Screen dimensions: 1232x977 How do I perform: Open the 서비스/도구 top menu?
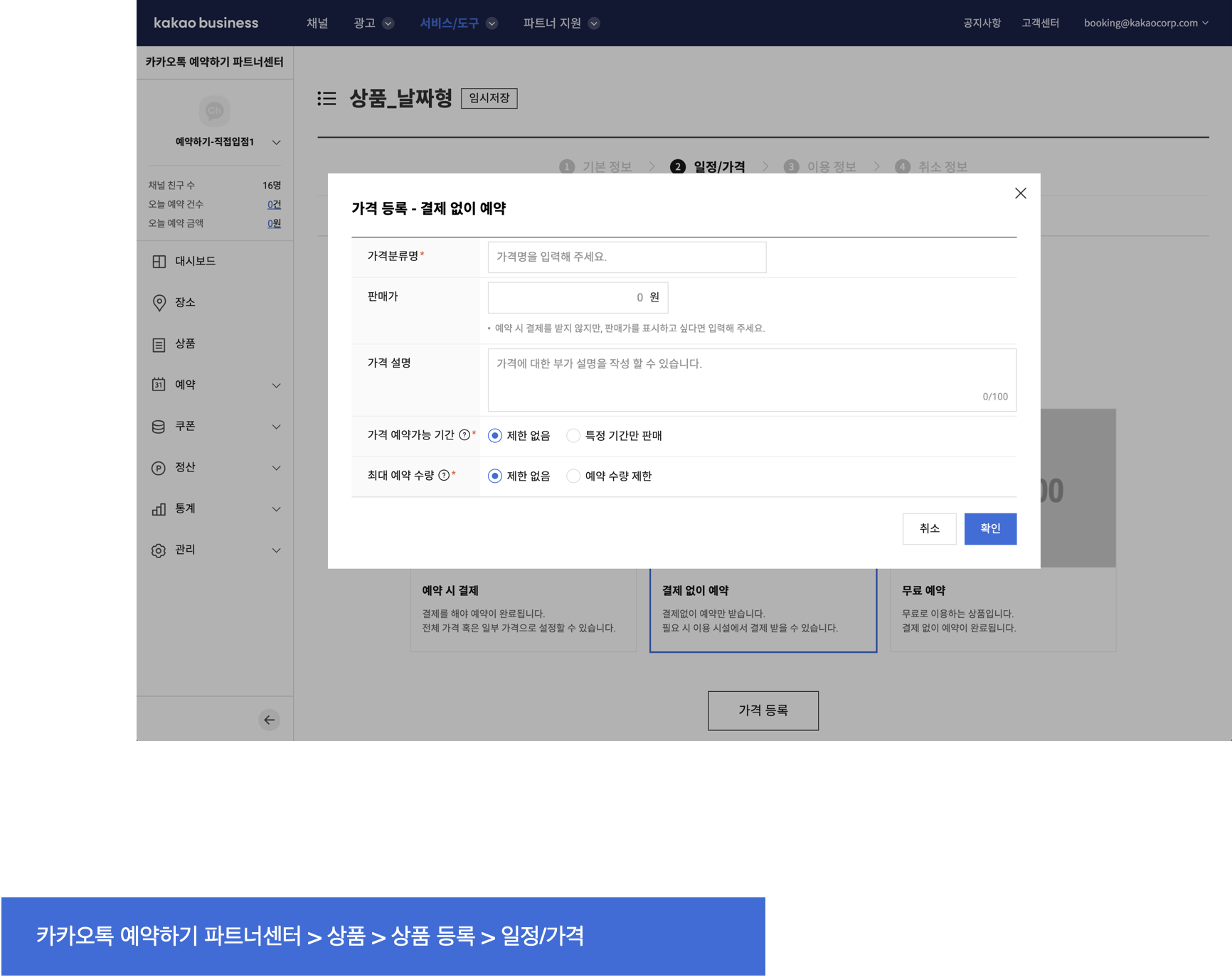coord(457,23)
